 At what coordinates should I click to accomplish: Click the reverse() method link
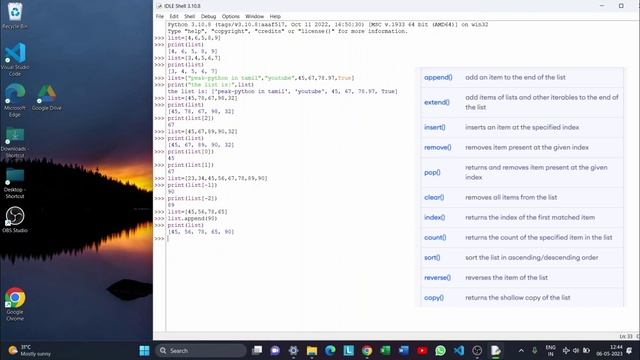point(437,278)
